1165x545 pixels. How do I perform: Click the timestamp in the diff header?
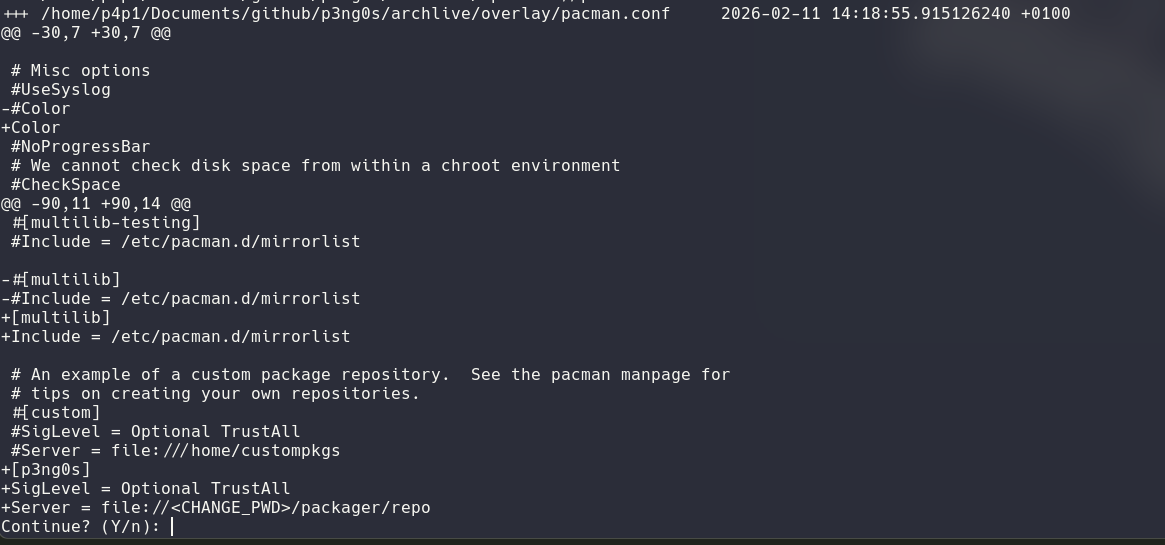tap(895, 14)
